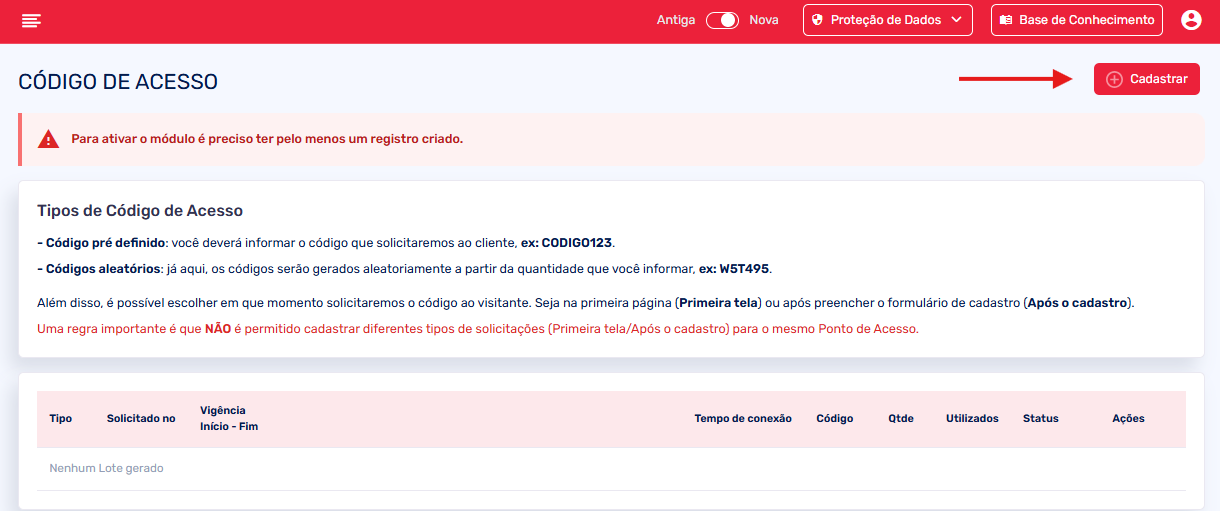The width and height of the screenshot is (1220, 511).
Task: Click the Código column header
Action: (x=834, y=418)
